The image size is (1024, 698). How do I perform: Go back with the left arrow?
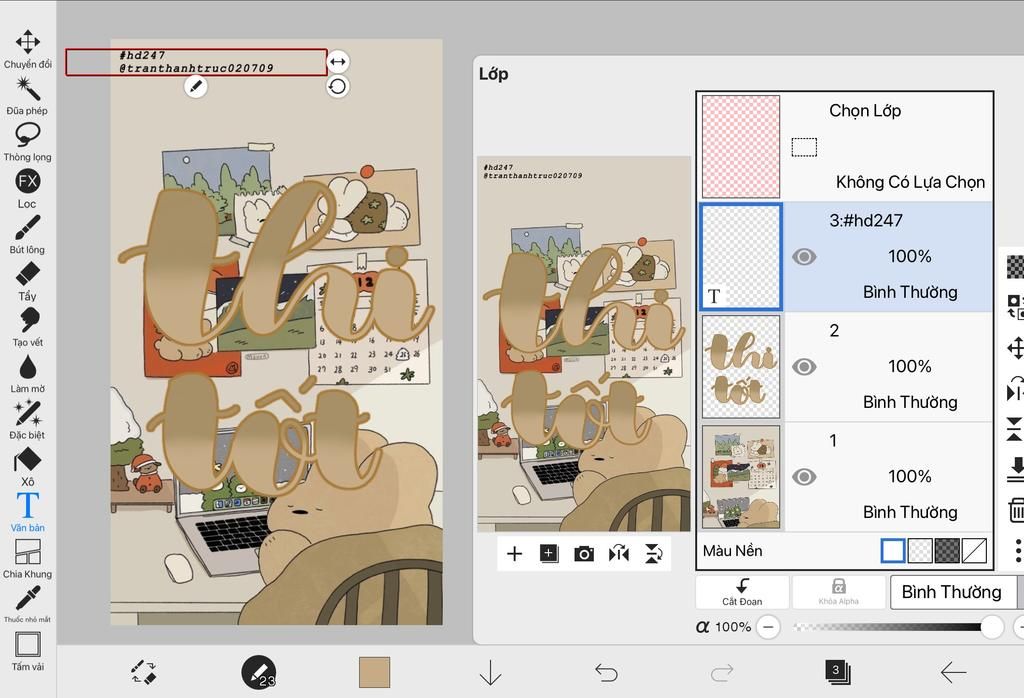point(953,672)
